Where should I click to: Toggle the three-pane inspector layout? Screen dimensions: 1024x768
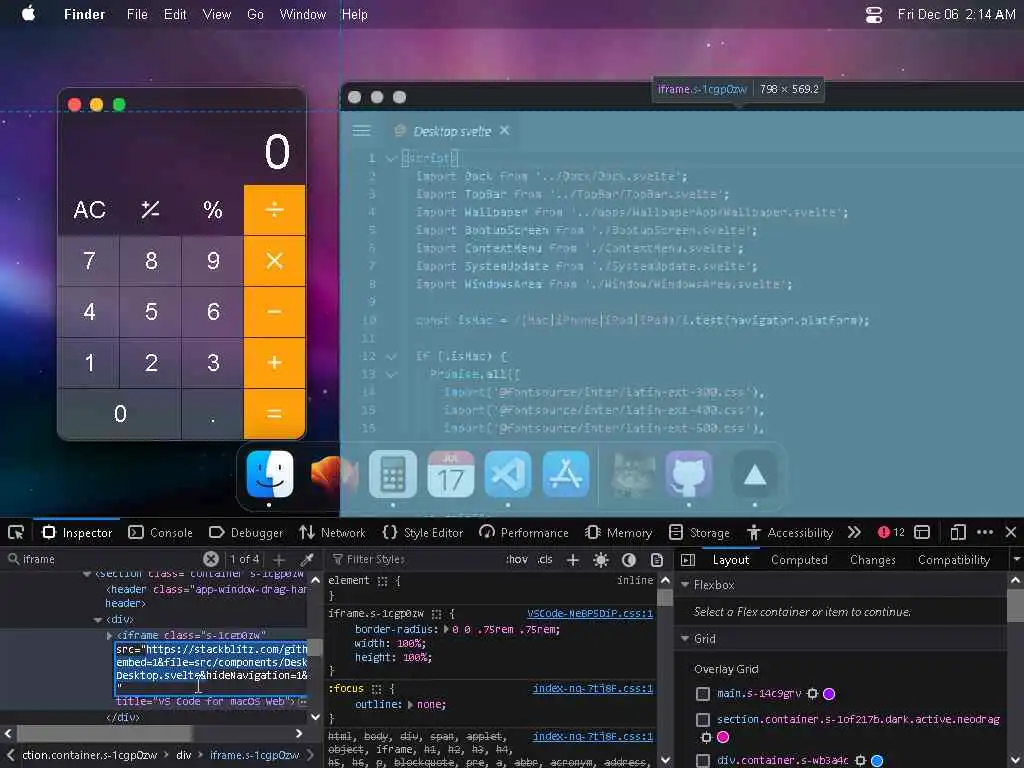[688, 559]
